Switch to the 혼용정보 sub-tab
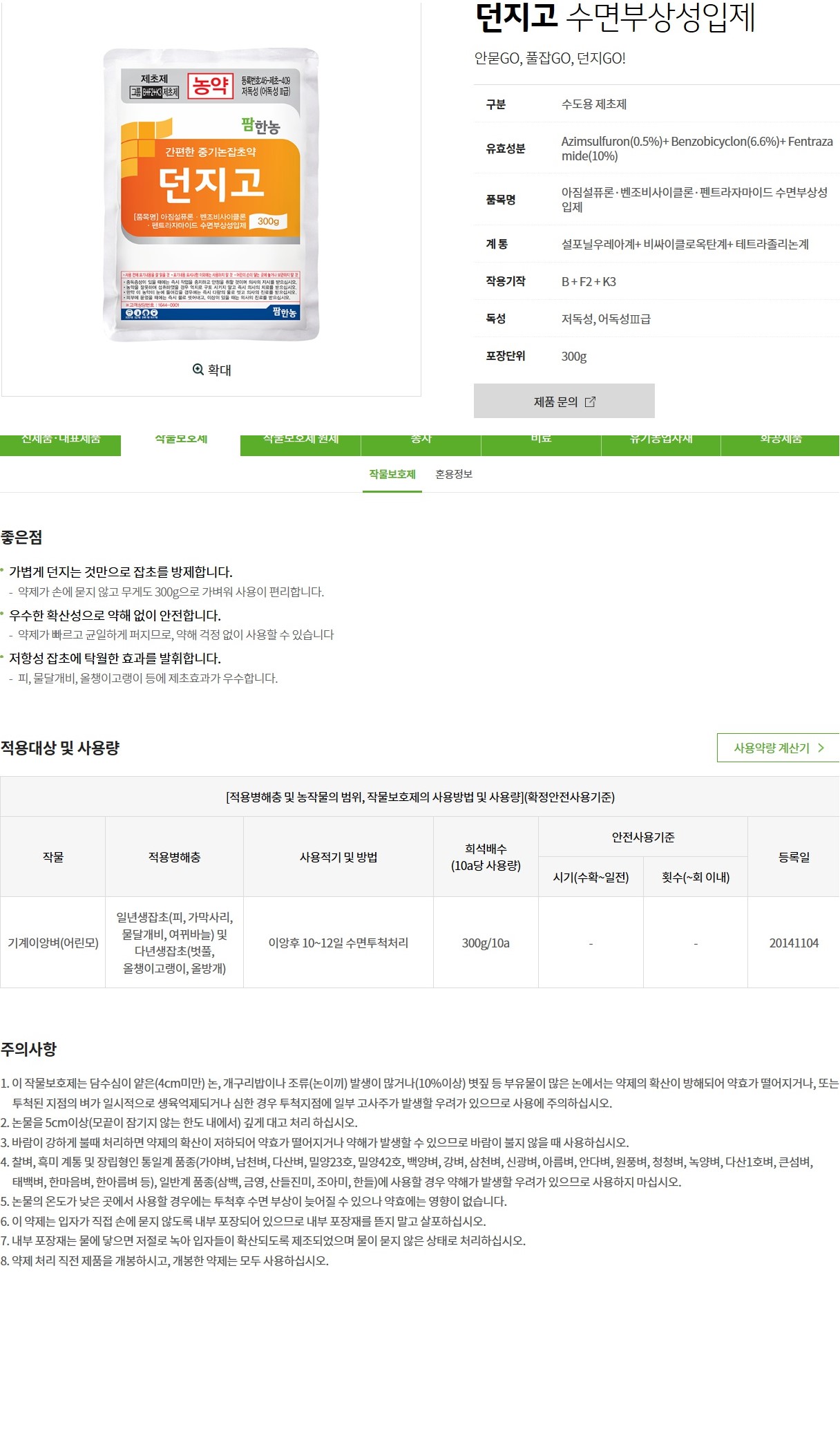The height and width of the screenshot is (1436, 840). [454, 474]
